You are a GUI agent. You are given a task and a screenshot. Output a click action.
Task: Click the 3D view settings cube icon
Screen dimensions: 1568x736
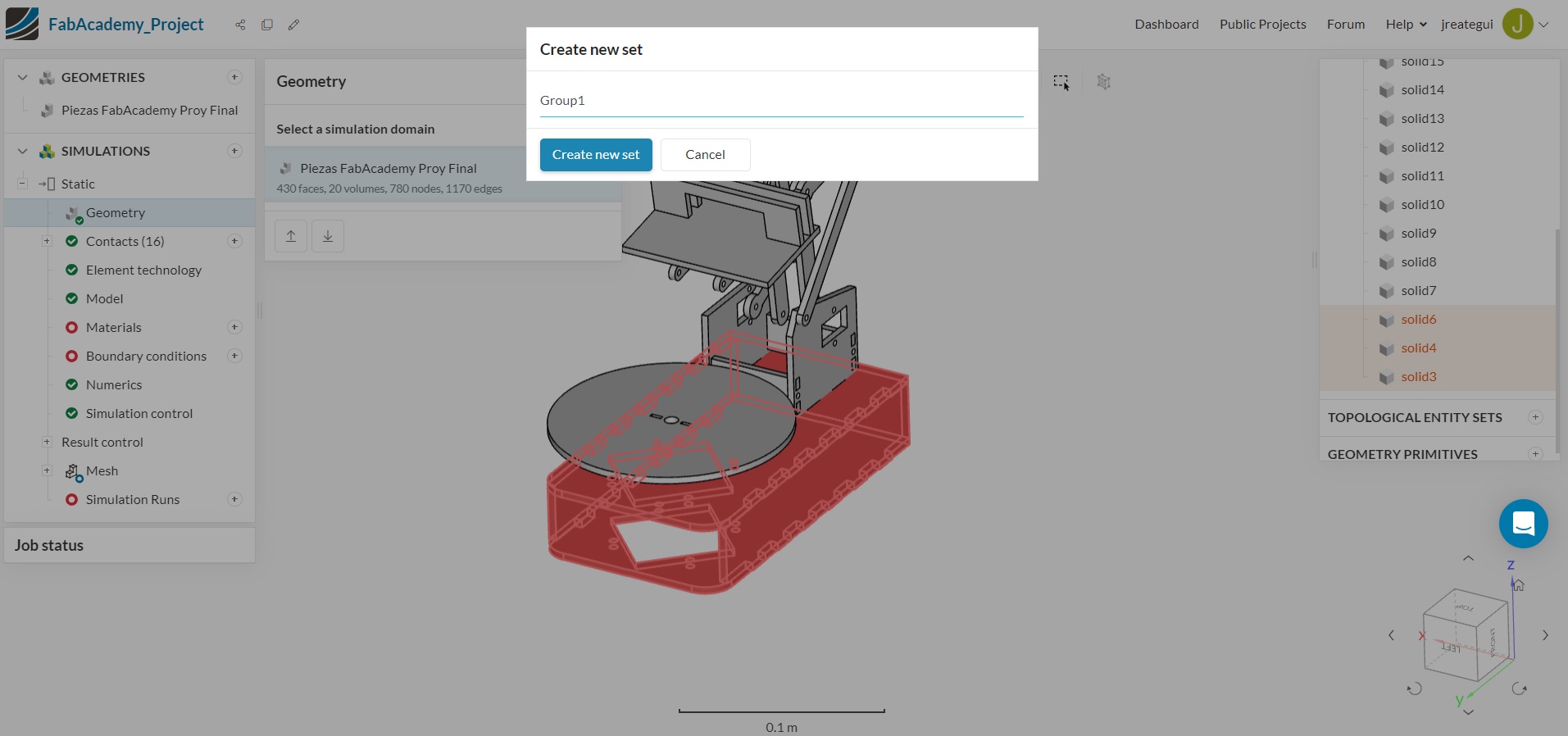coord(1104,82)
